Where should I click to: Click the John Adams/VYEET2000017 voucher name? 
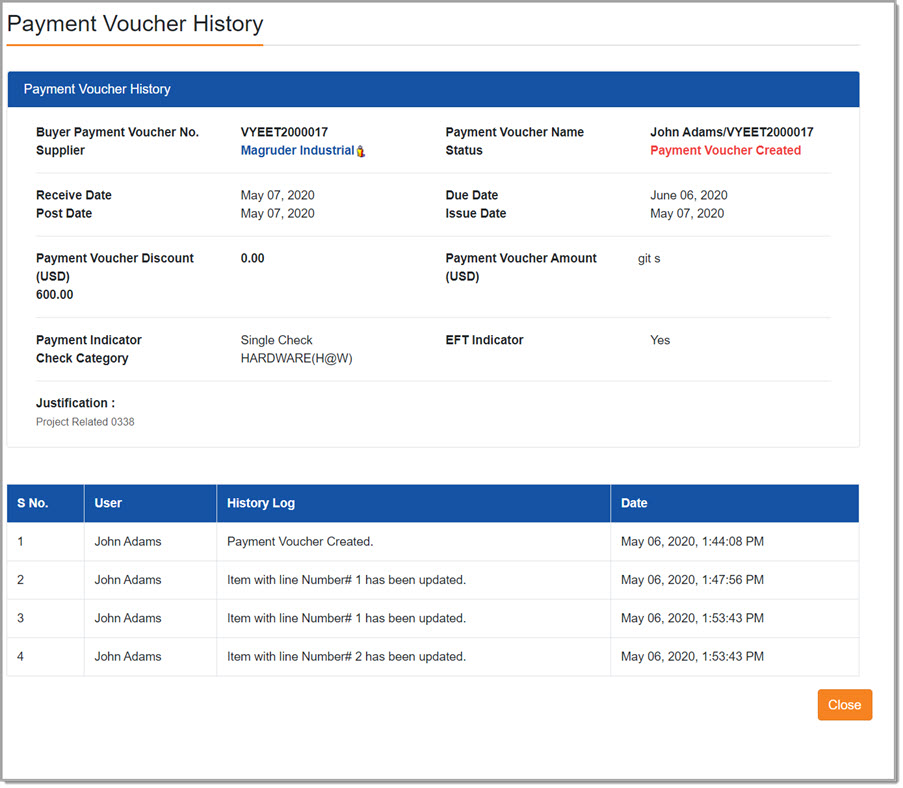[x=731, y=132]
